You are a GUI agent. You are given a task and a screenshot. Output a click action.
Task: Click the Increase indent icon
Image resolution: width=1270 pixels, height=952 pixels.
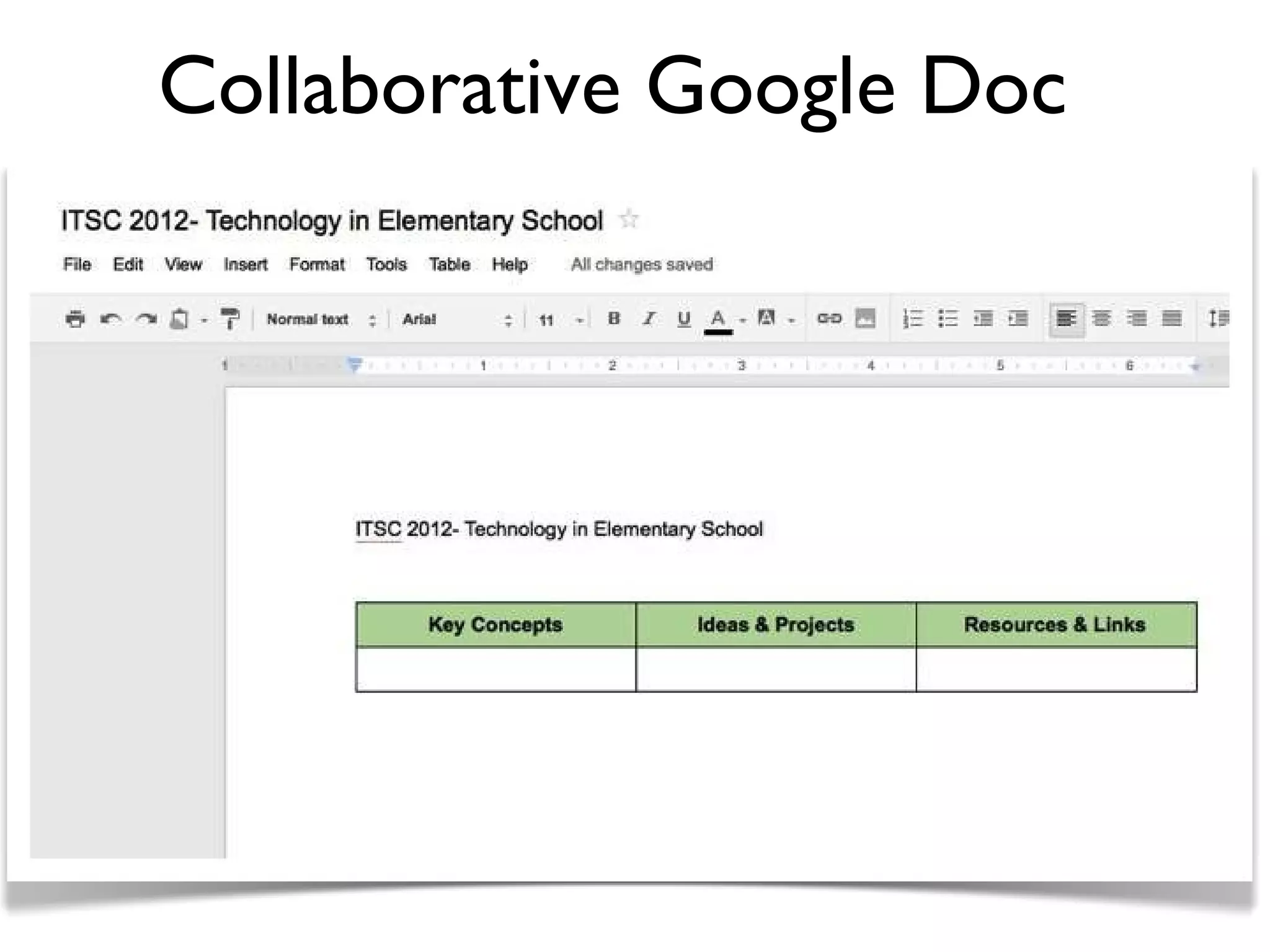(x=1018, y=319)
